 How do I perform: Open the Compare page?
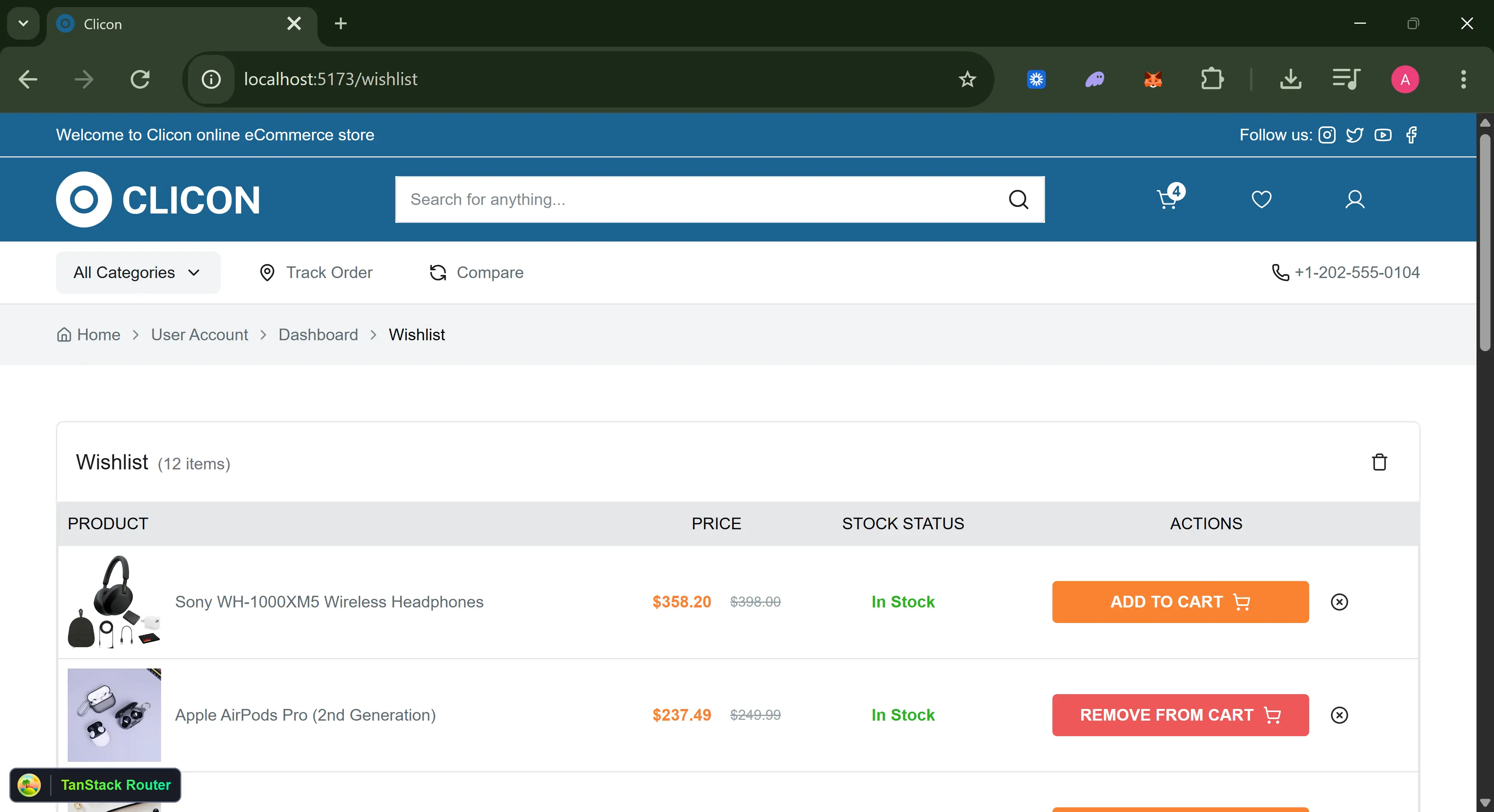476,272
